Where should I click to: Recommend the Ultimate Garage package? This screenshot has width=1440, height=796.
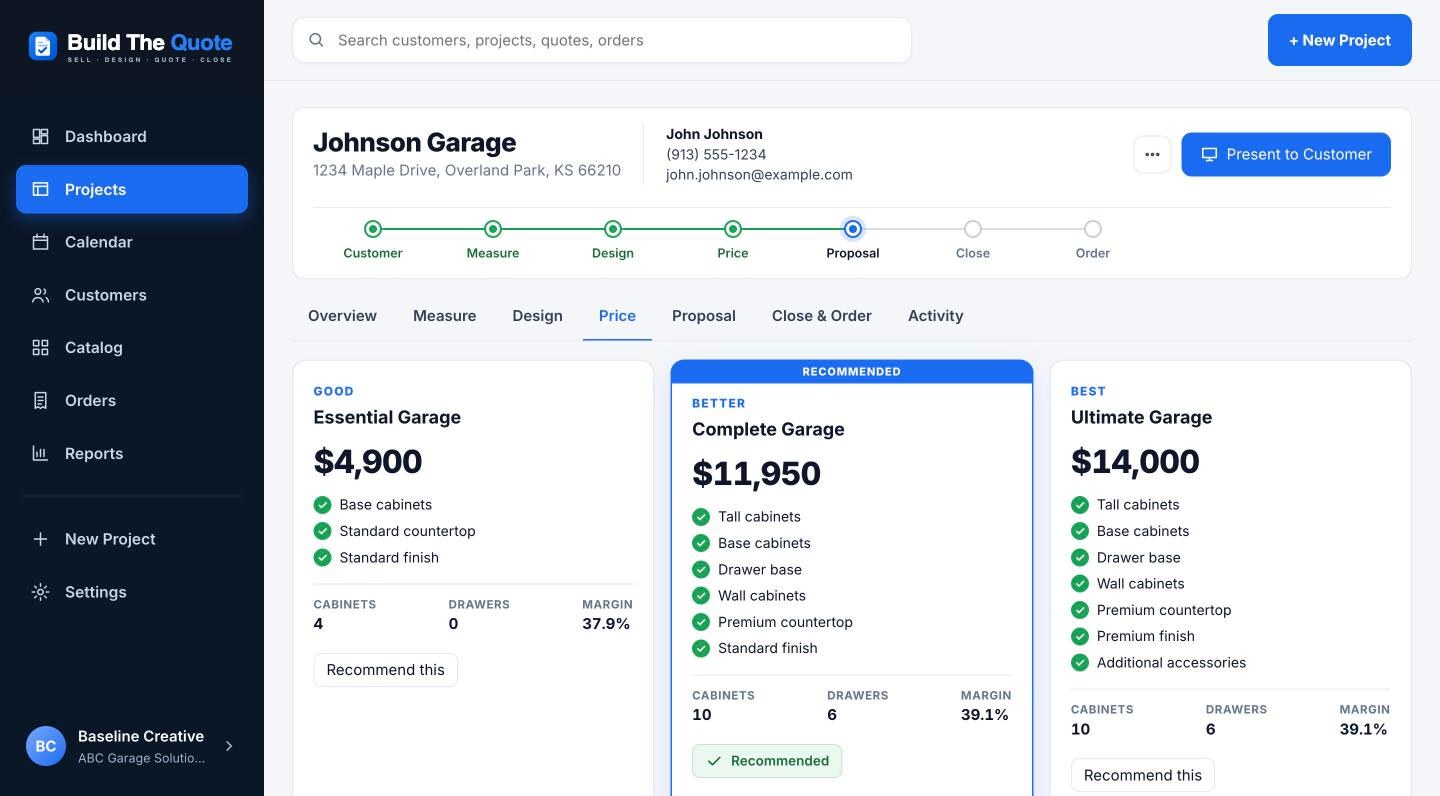pyautogui.click(x=1143, y=775)
